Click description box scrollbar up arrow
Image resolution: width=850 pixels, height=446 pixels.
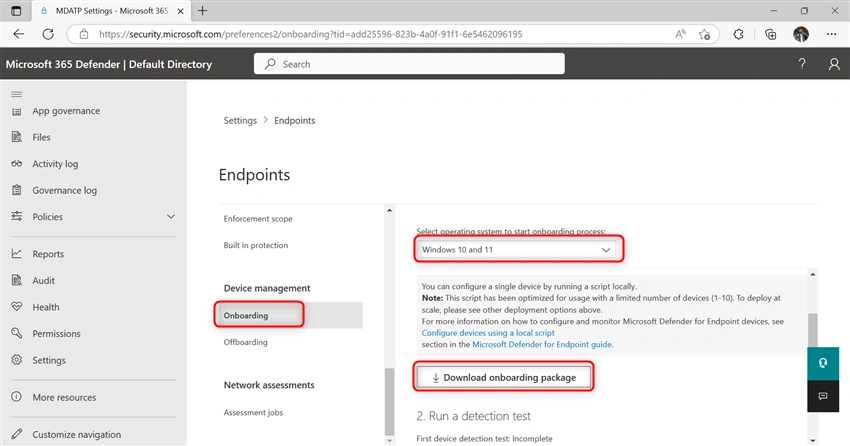pos(813,275)
